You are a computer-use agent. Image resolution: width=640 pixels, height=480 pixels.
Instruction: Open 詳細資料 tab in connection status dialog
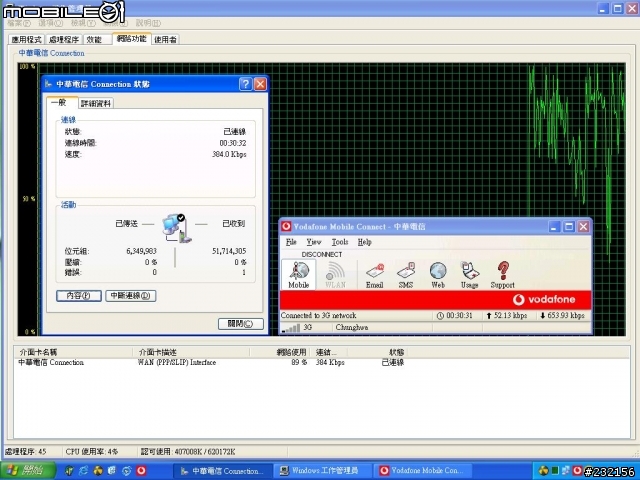click(96, 103)
